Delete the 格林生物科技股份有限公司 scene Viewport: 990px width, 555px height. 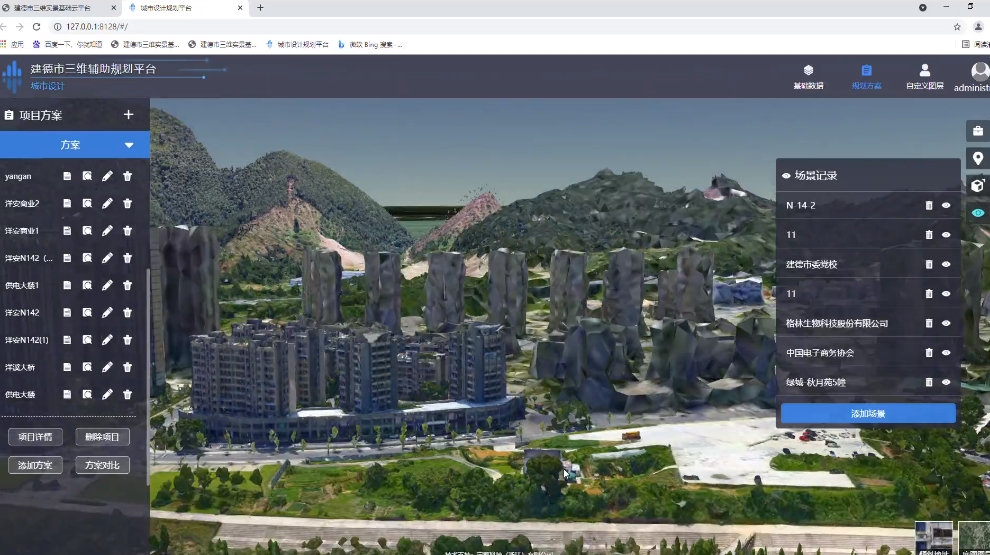point(929,323)
